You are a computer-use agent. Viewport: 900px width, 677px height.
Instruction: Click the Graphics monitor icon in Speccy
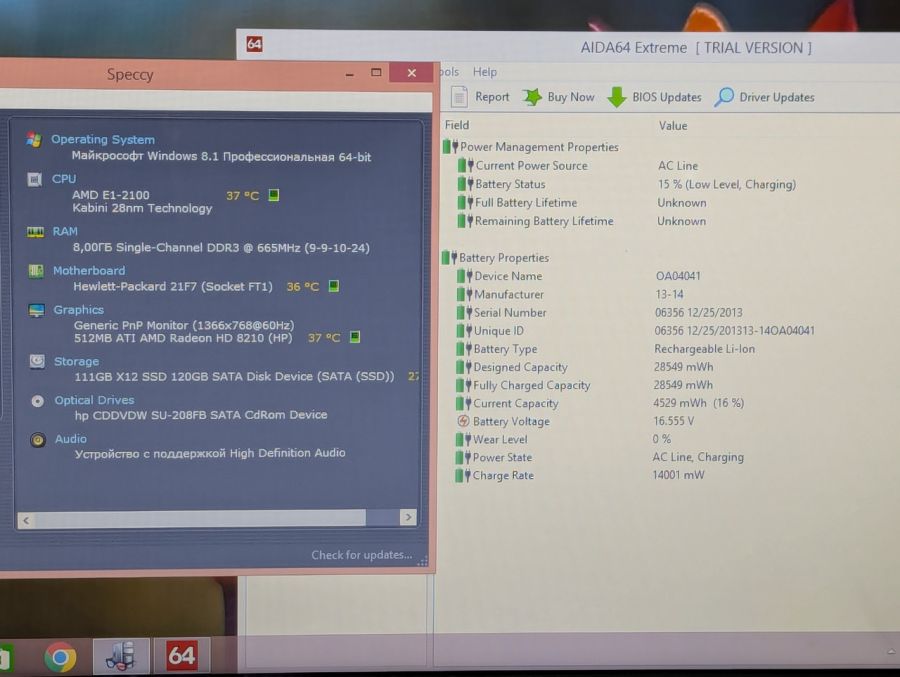pos(37,311)
